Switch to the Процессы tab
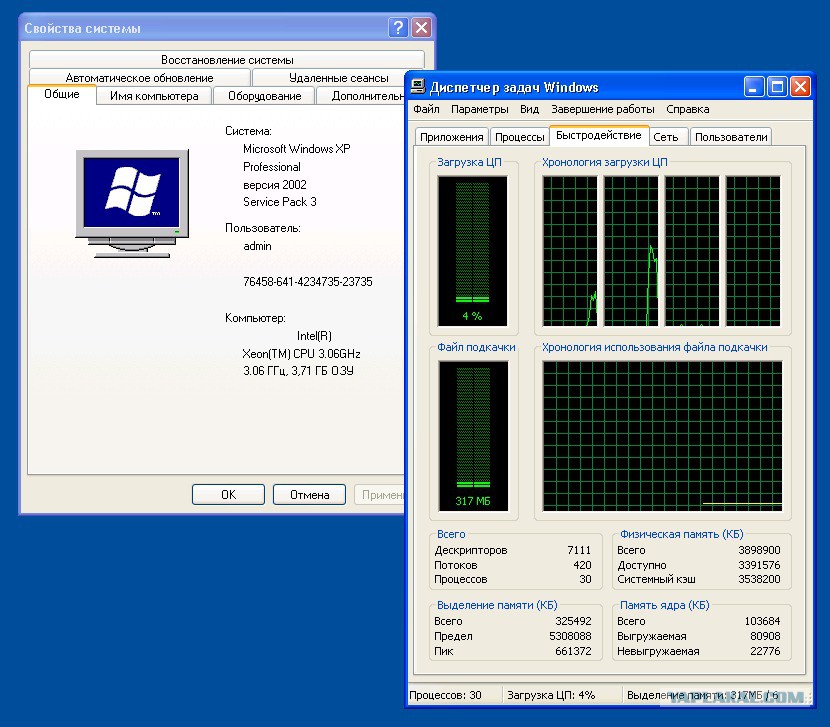The image size is (830, 727). point(520,137)
